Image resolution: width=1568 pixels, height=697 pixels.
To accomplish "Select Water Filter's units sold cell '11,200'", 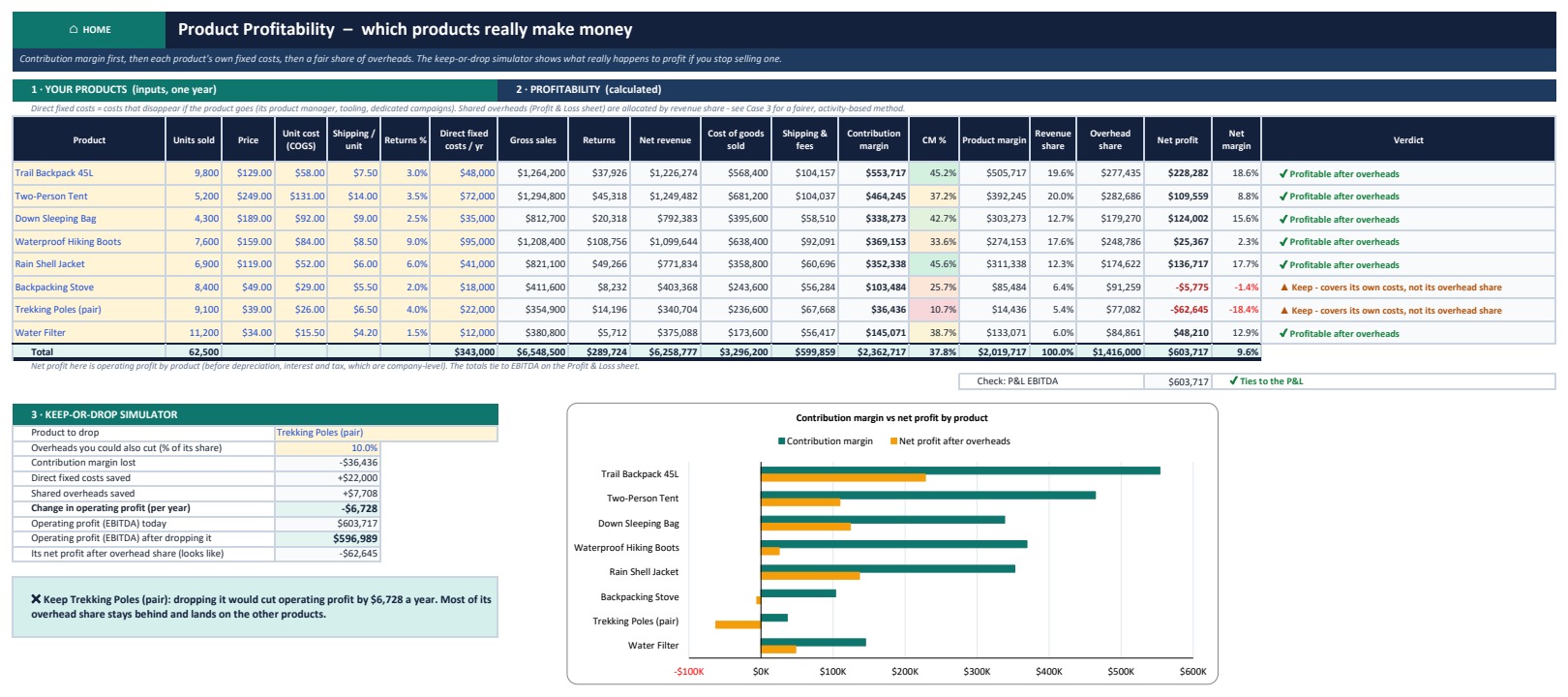I will point(194,333).
